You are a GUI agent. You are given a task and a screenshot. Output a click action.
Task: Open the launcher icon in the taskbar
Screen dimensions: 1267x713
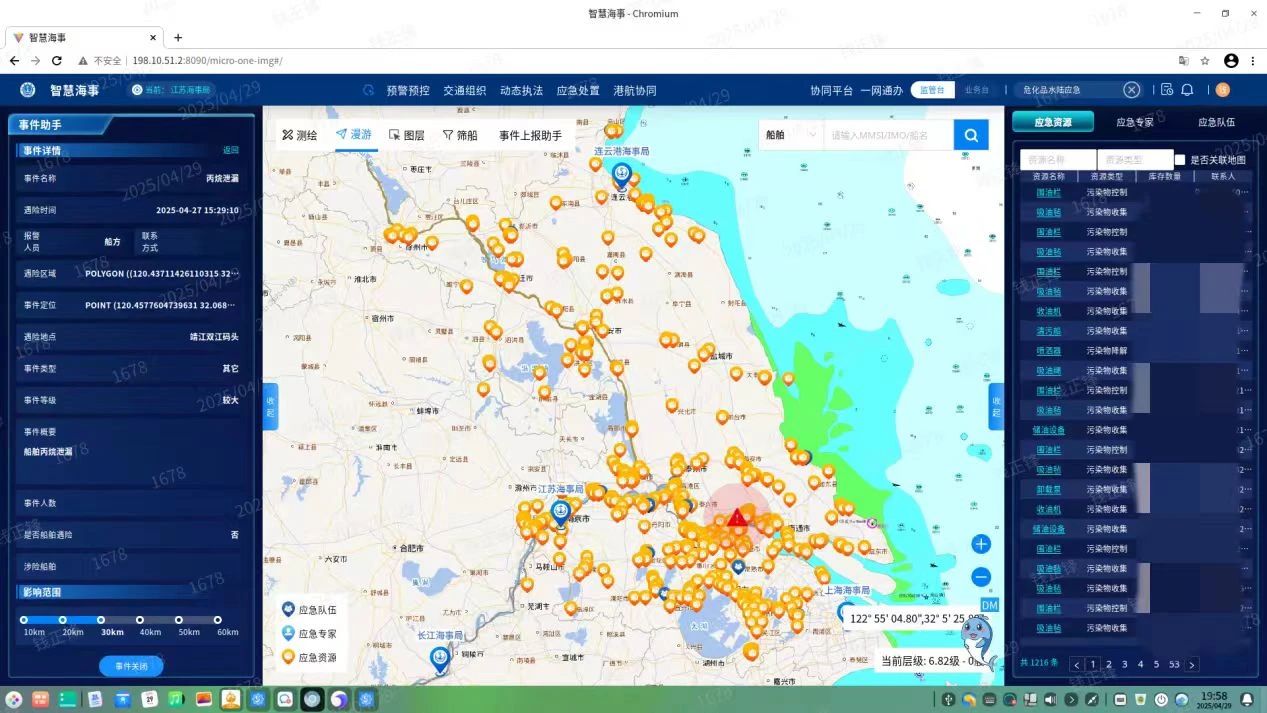click(x=14, y=699)
